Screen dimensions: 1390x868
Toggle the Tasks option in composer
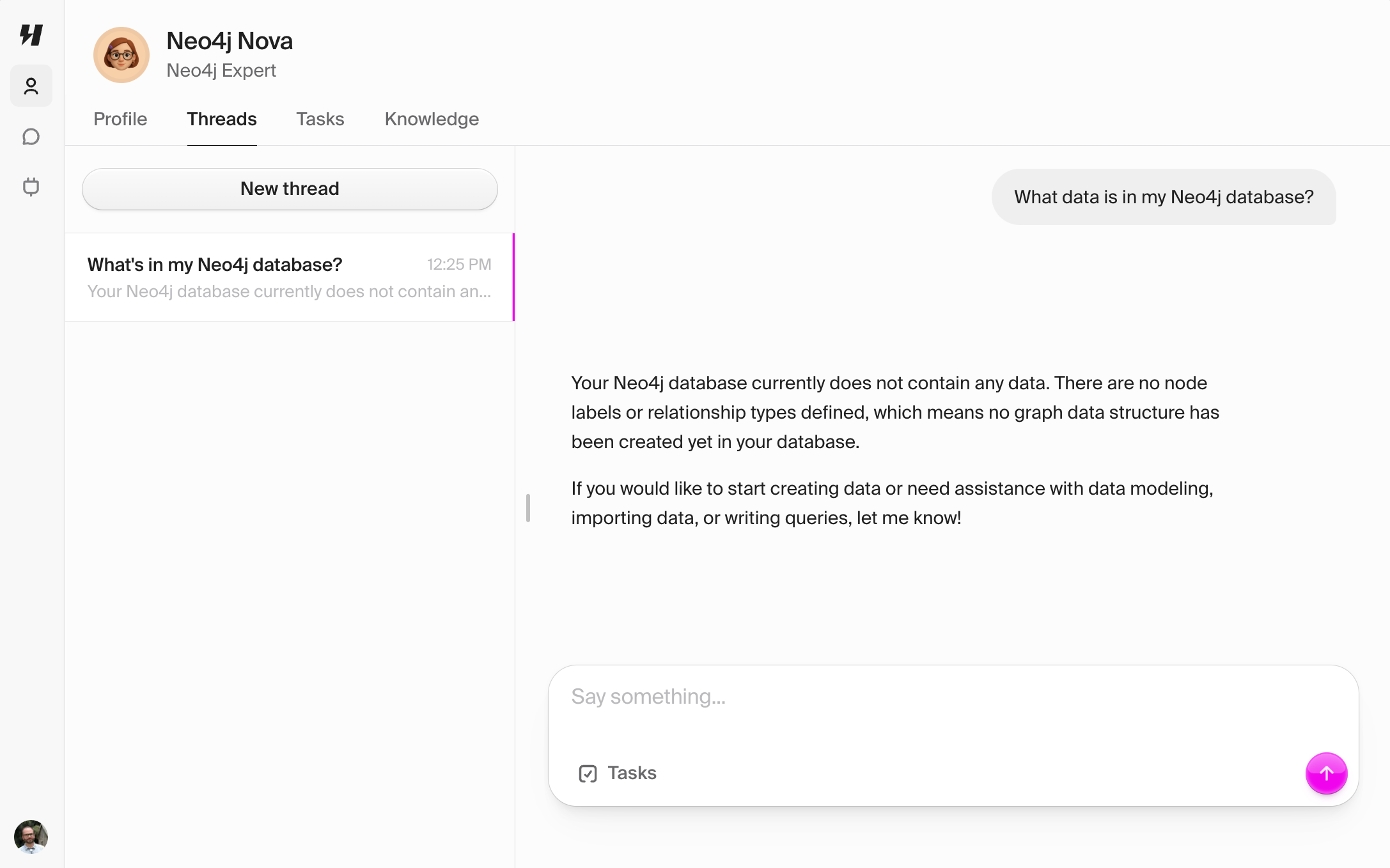coord(618,773)
